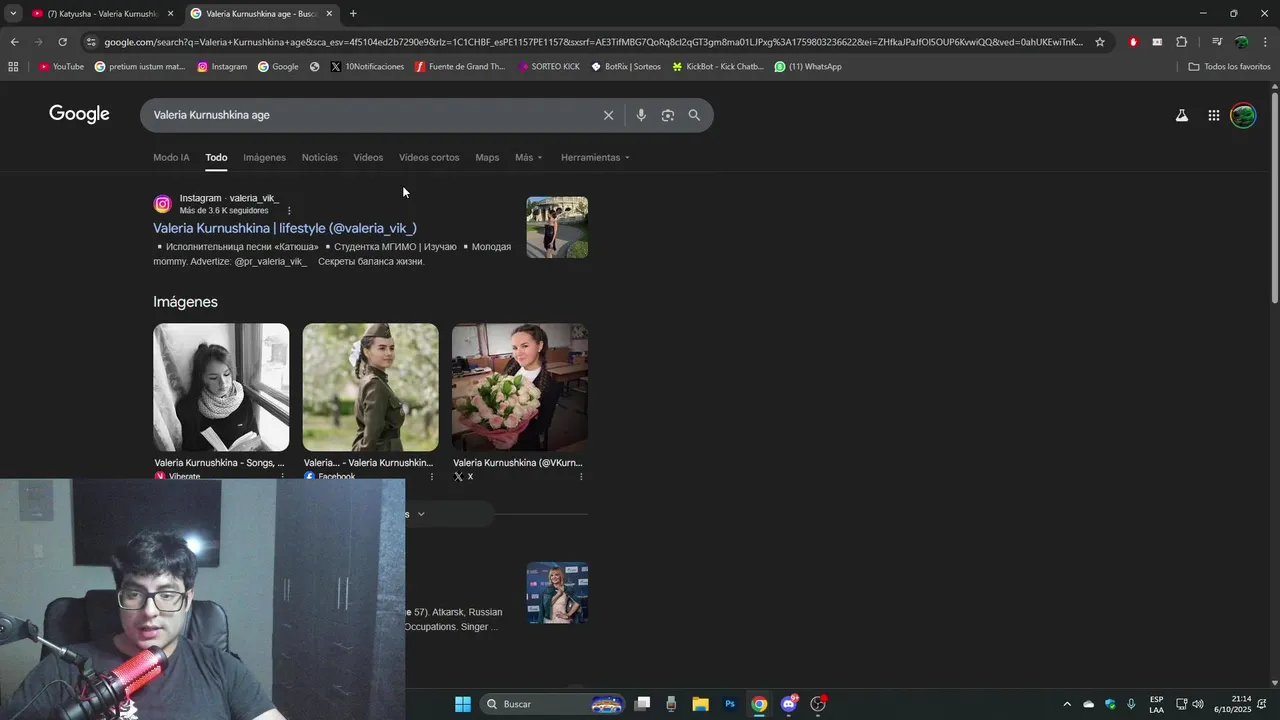1280x720 pixels.
Task: Expand the Más dropdown
Action: coord(528,157)
